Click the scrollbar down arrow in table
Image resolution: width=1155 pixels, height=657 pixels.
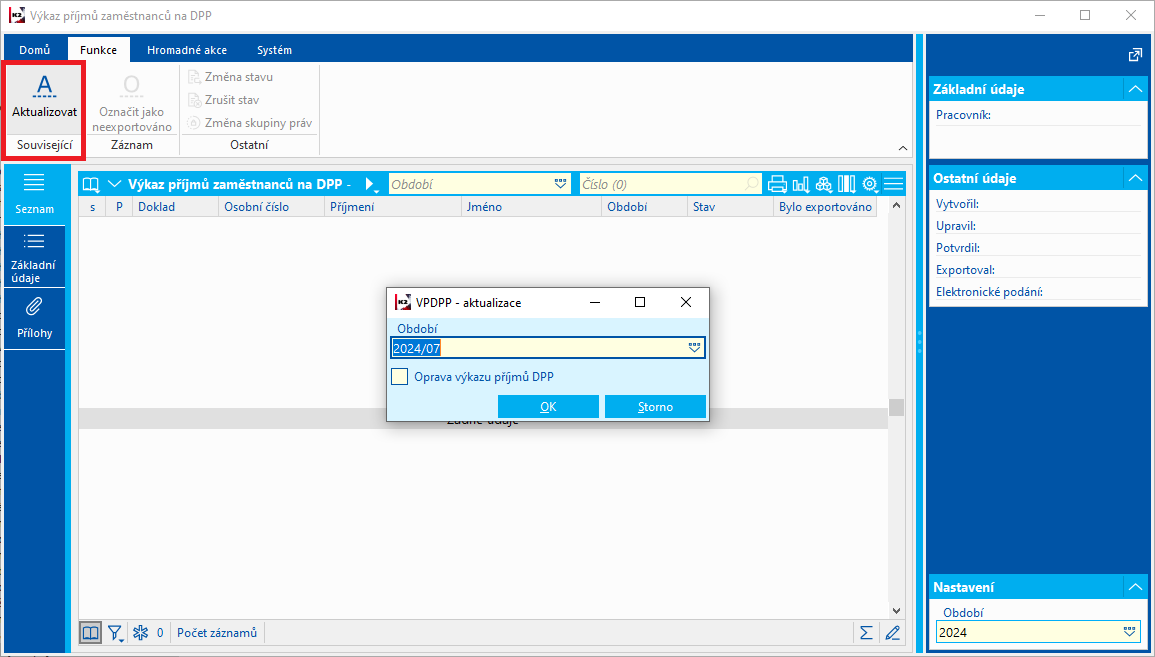[x=896, y=611]
